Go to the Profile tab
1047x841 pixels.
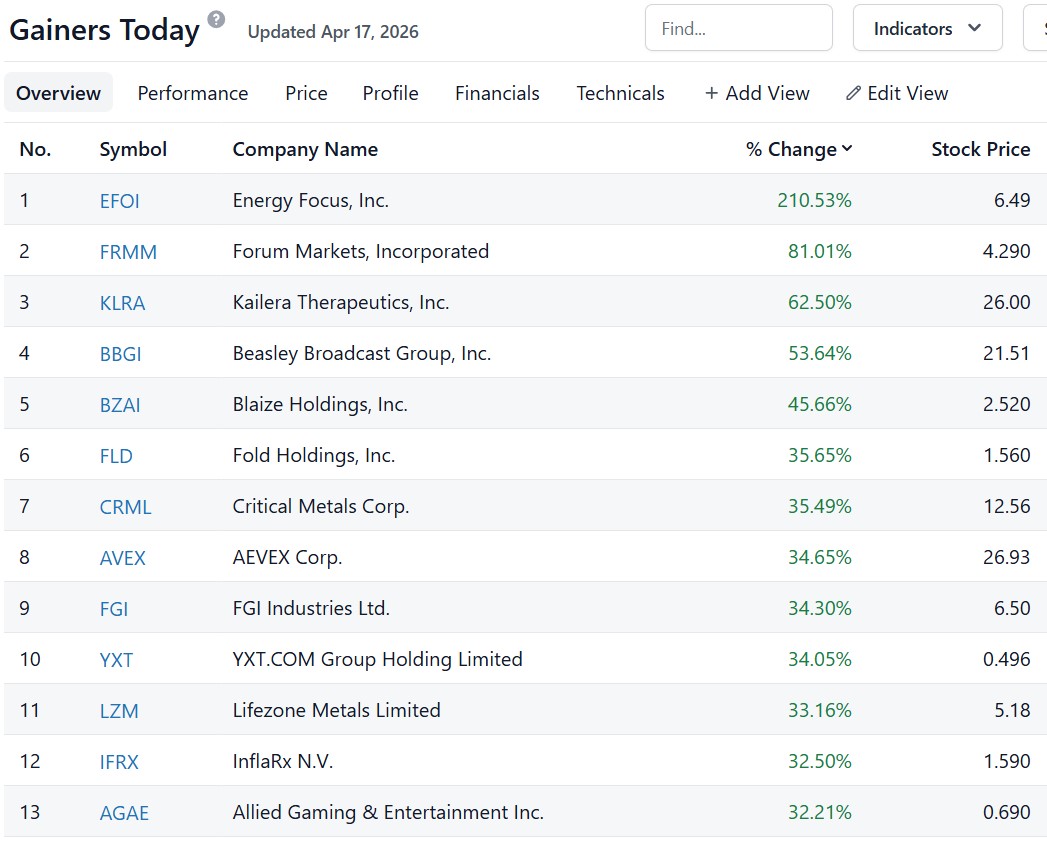pyautogui.click(x=390, y=93)
